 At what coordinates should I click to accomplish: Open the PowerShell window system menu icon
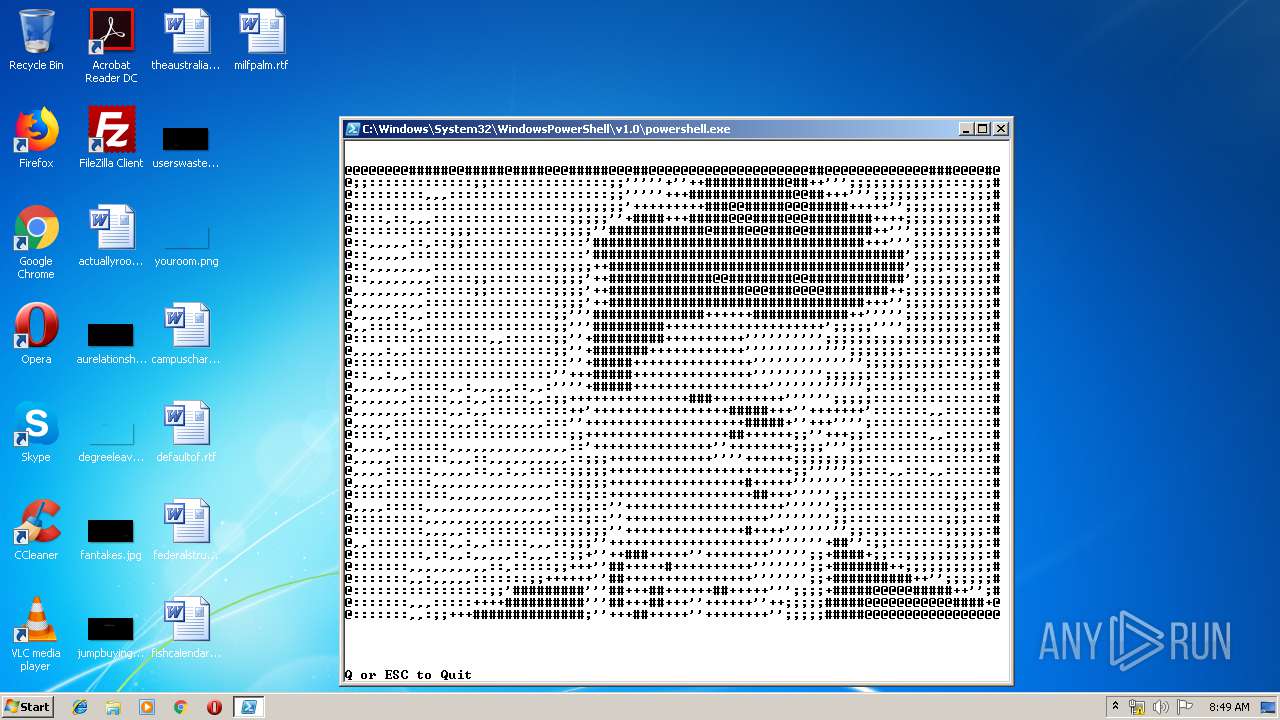click(353, 129)
